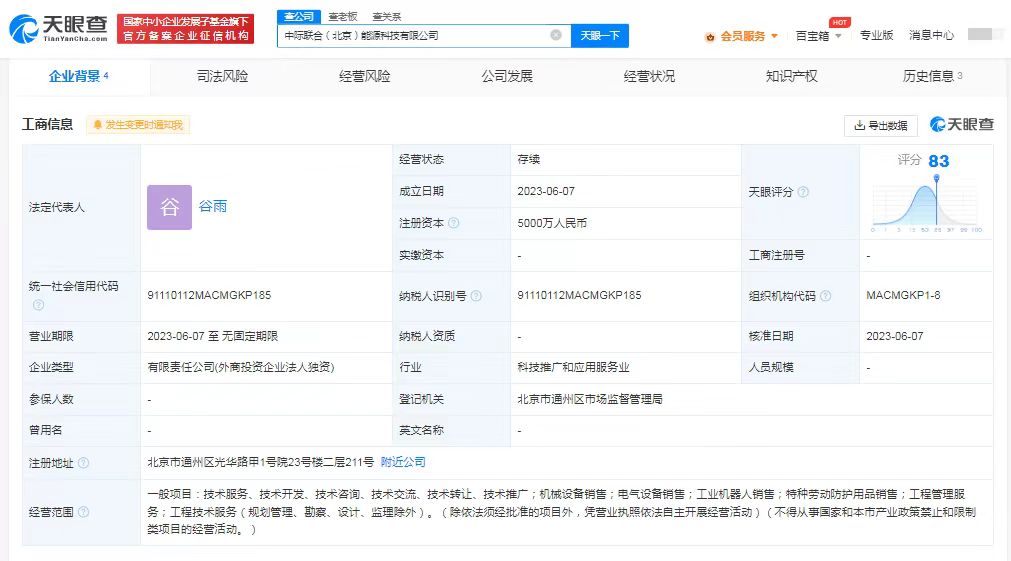The image size is (1011, 561).
Task: Click the 发生变更时通知我 notification button
Action: coord(138,125)
